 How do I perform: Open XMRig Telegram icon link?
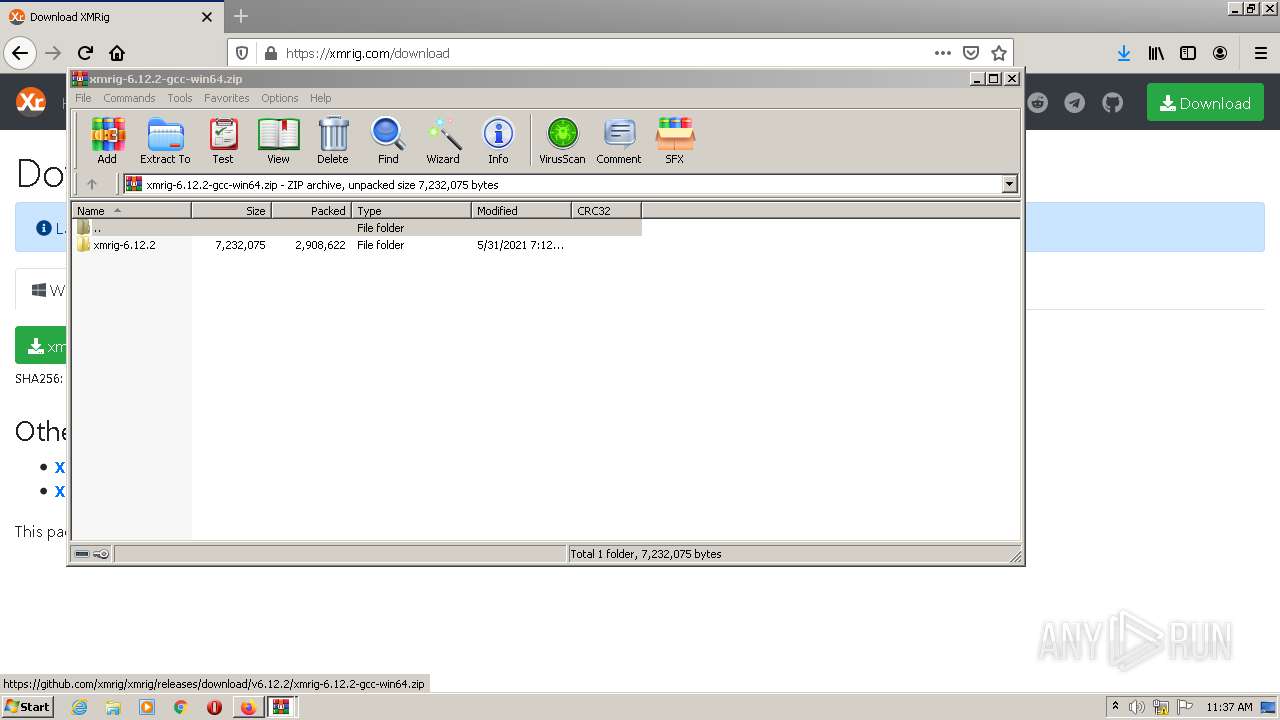pyautogui.click(x=1075, y=103)
